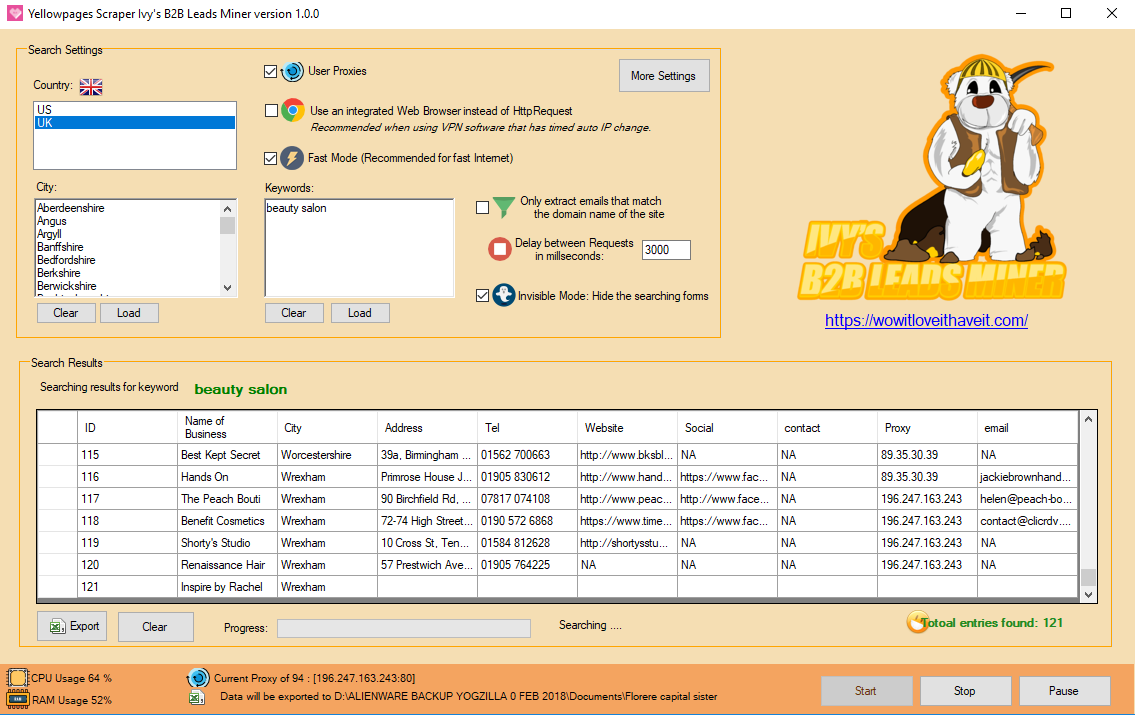The image size is (1135, 715).
Task: Load keywords from file
Action: pyautogui.click(x=360, y=313)
